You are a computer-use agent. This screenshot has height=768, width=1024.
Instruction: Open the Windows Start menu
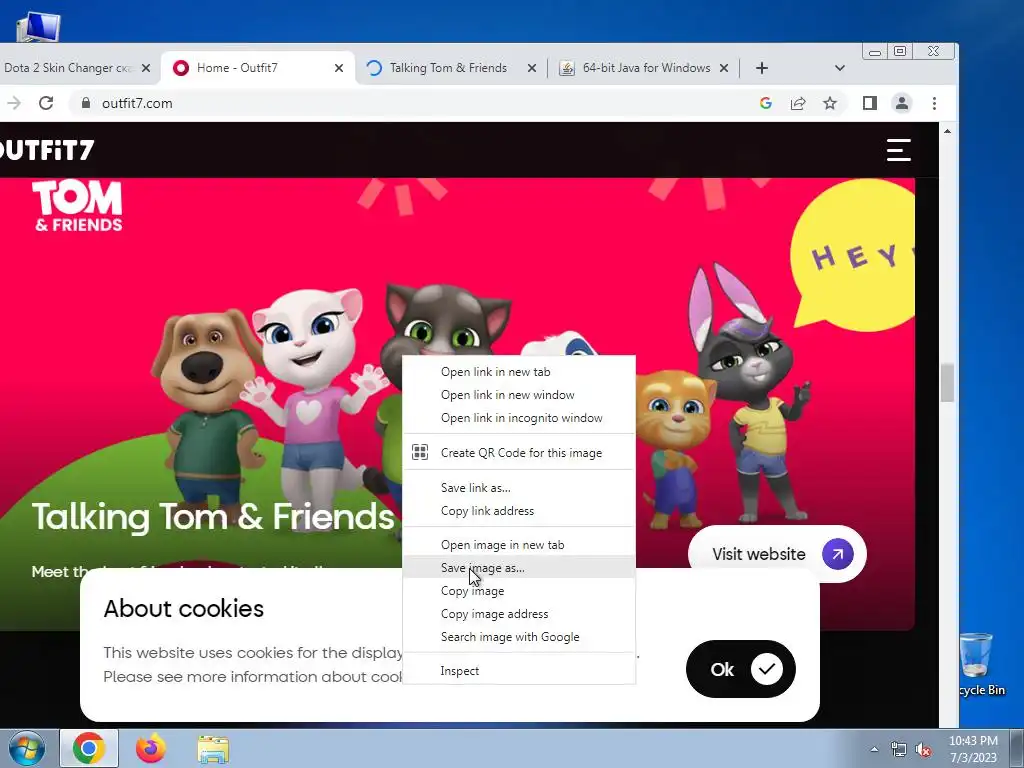pos(27,749)
